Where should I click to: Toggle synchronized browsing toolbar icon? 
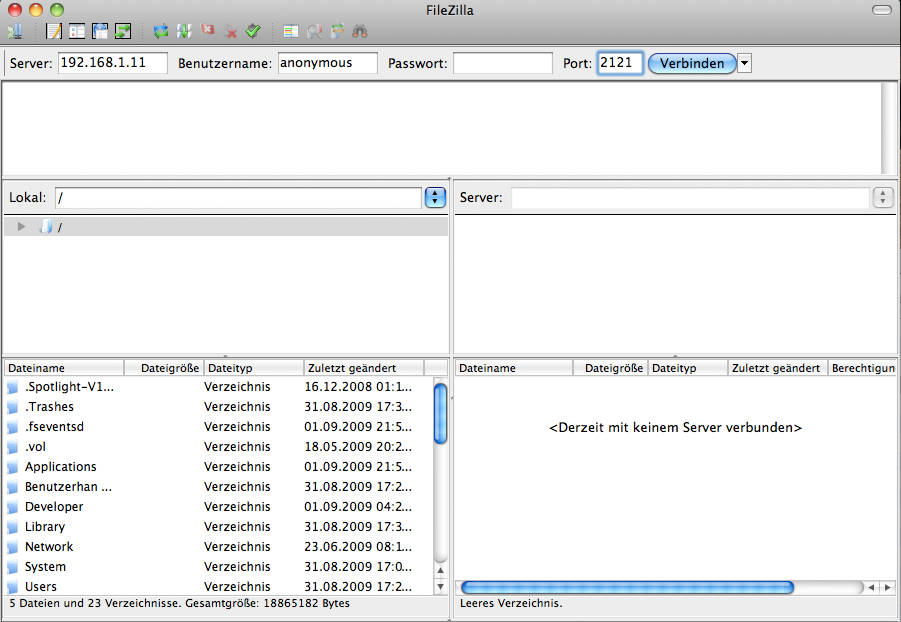point(337,31)
